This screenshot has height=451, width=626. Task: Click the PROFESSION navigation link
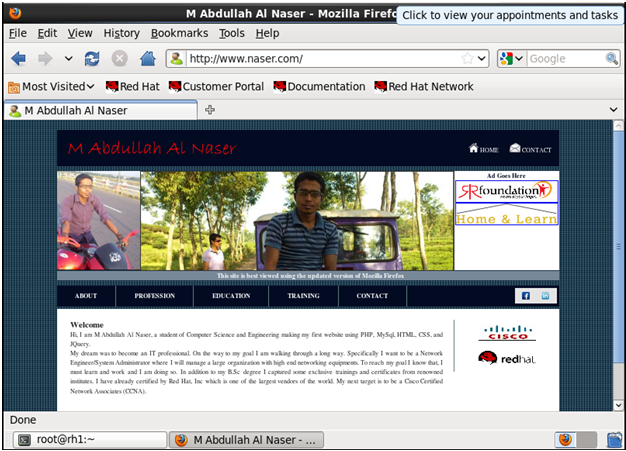(155, 296)
